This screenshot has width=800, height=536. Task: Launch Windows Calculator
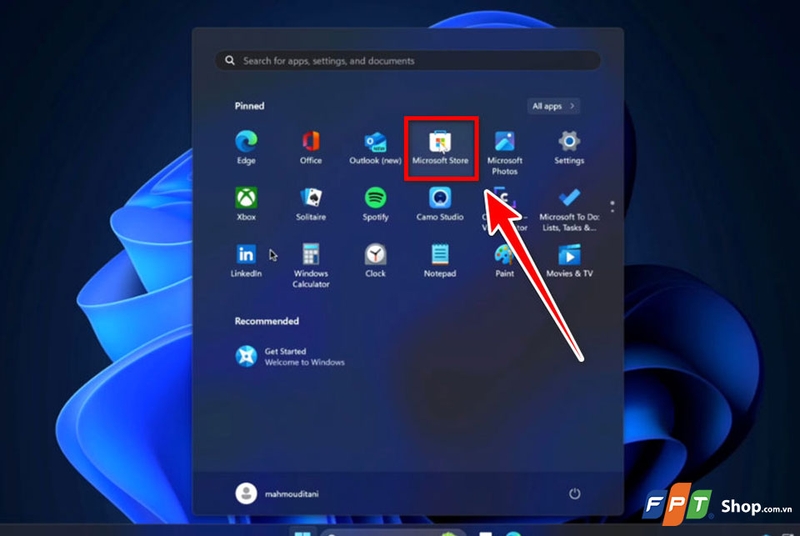[311, 265]
